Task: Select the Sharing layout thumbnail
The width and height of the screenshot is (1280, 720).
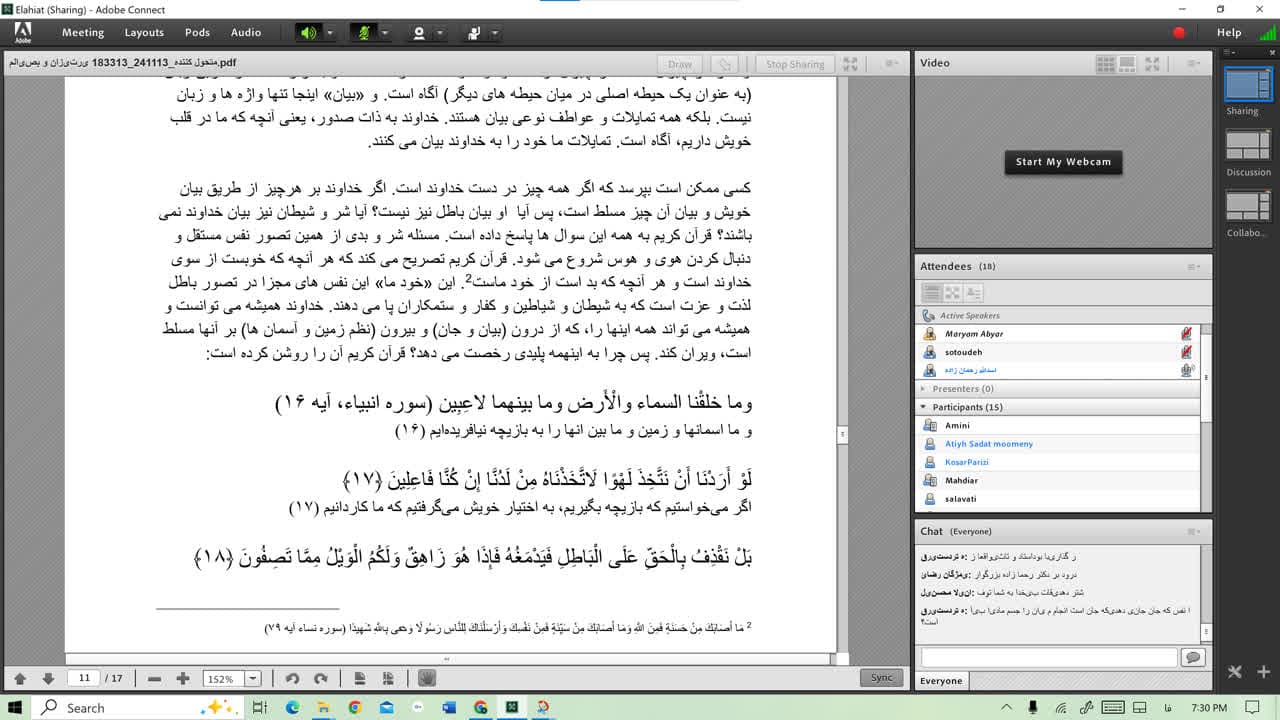Action: click(1248, 84)
